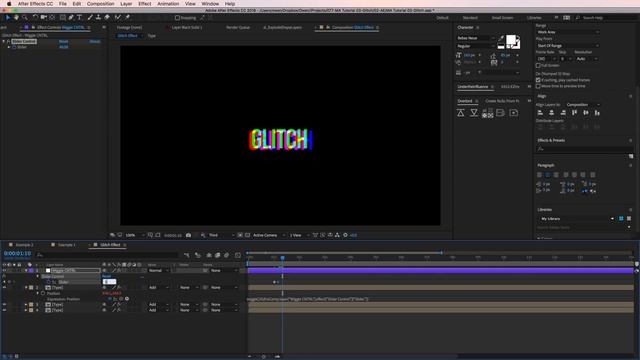Open the preview Resolution Auto dropdown
Screen dimensions: 640x360
[x=587, y=59]
